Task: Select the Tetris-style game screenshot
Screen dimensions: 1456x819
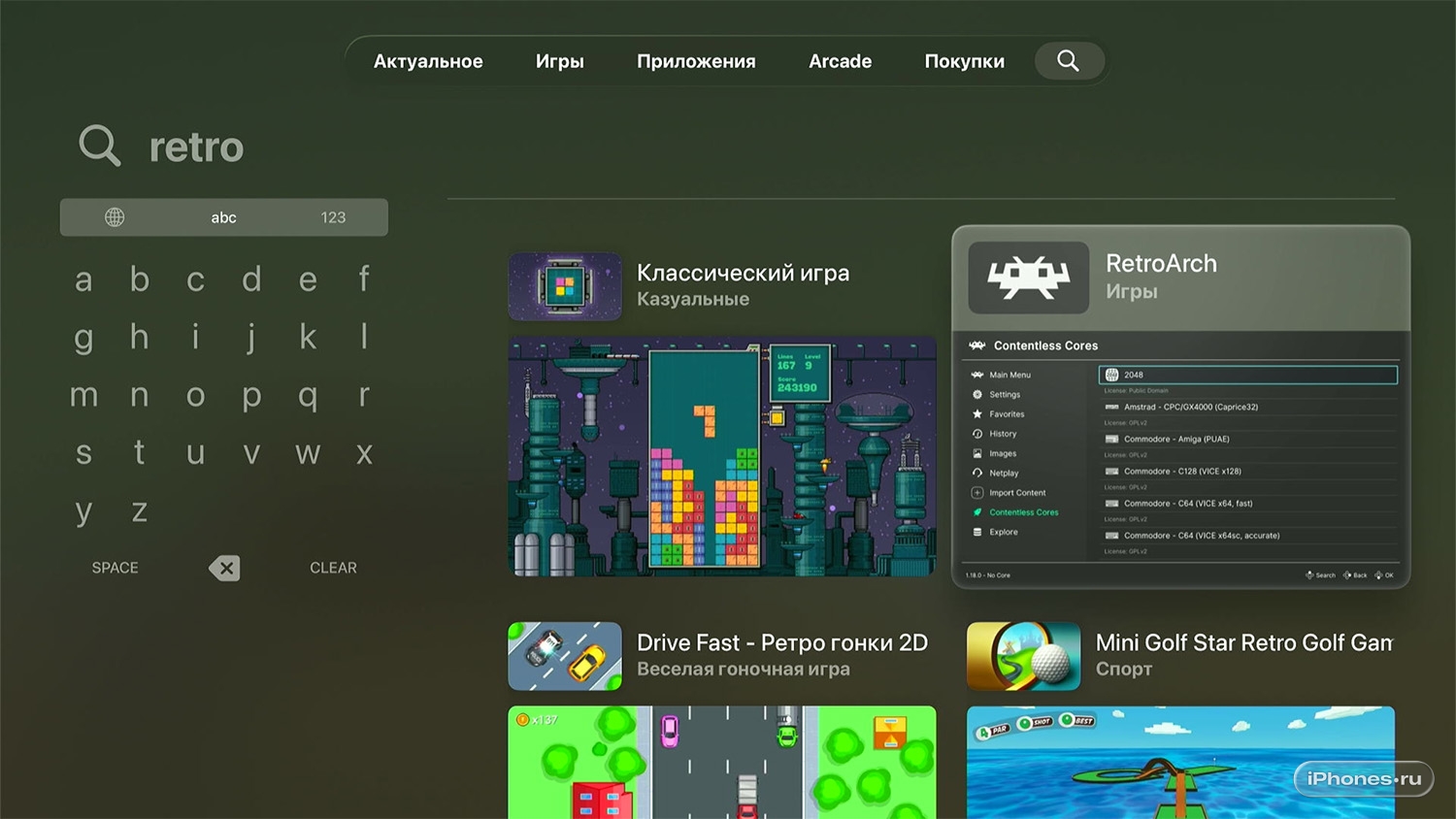Action: click(721, 456)
